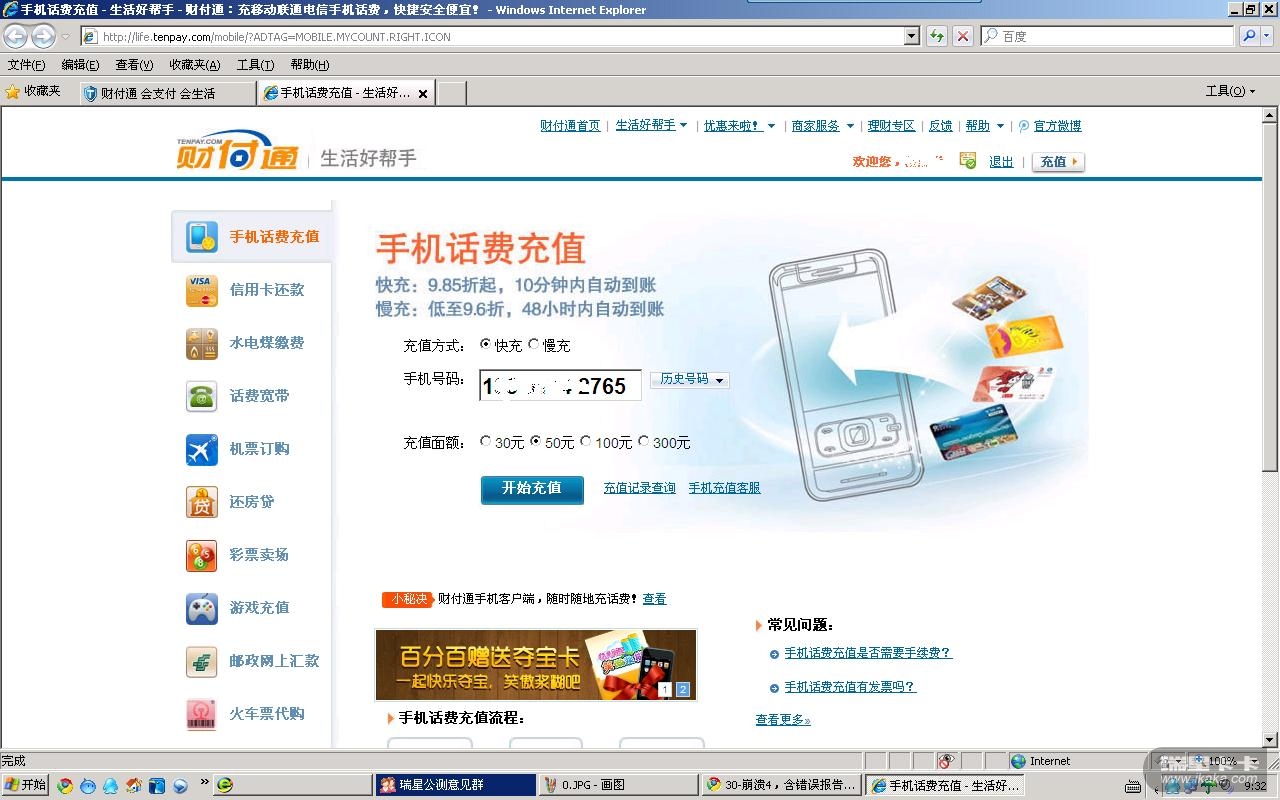Open the recent pages arrow beside Forward
The width and height of the screenshot is (1280, 800).
pyautogui.click(x=66, y=36)
